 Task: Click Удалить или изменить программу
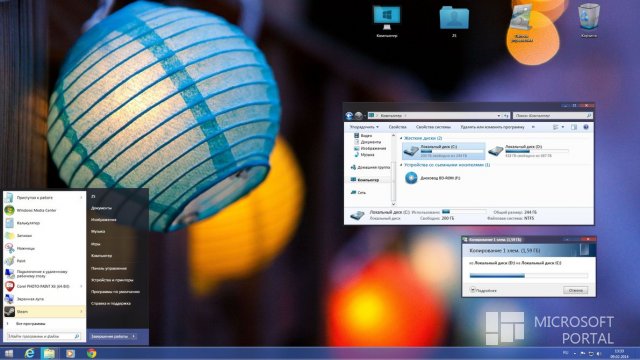[492, 127]
